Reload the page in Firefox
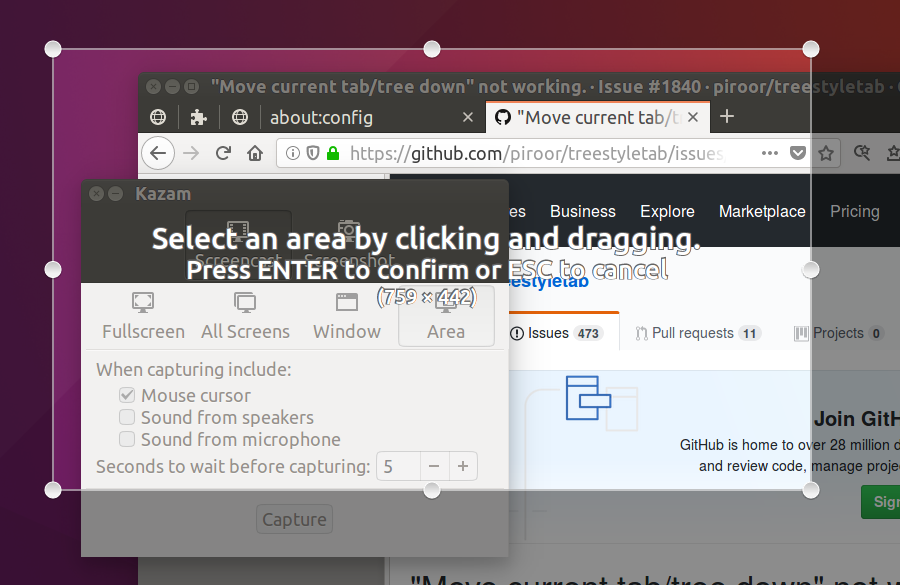900x585 pixels. [223, 153]
